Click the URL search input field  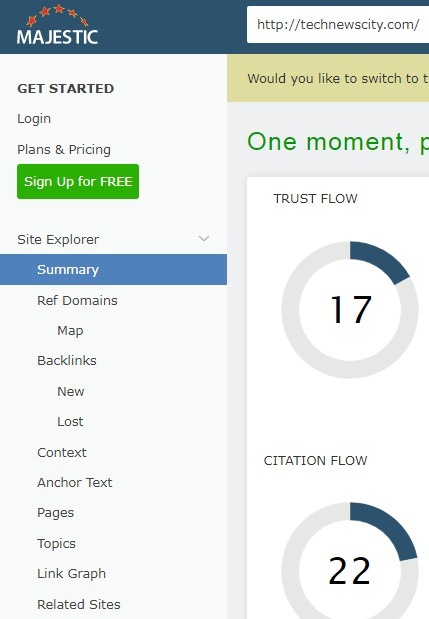(338, 24)
